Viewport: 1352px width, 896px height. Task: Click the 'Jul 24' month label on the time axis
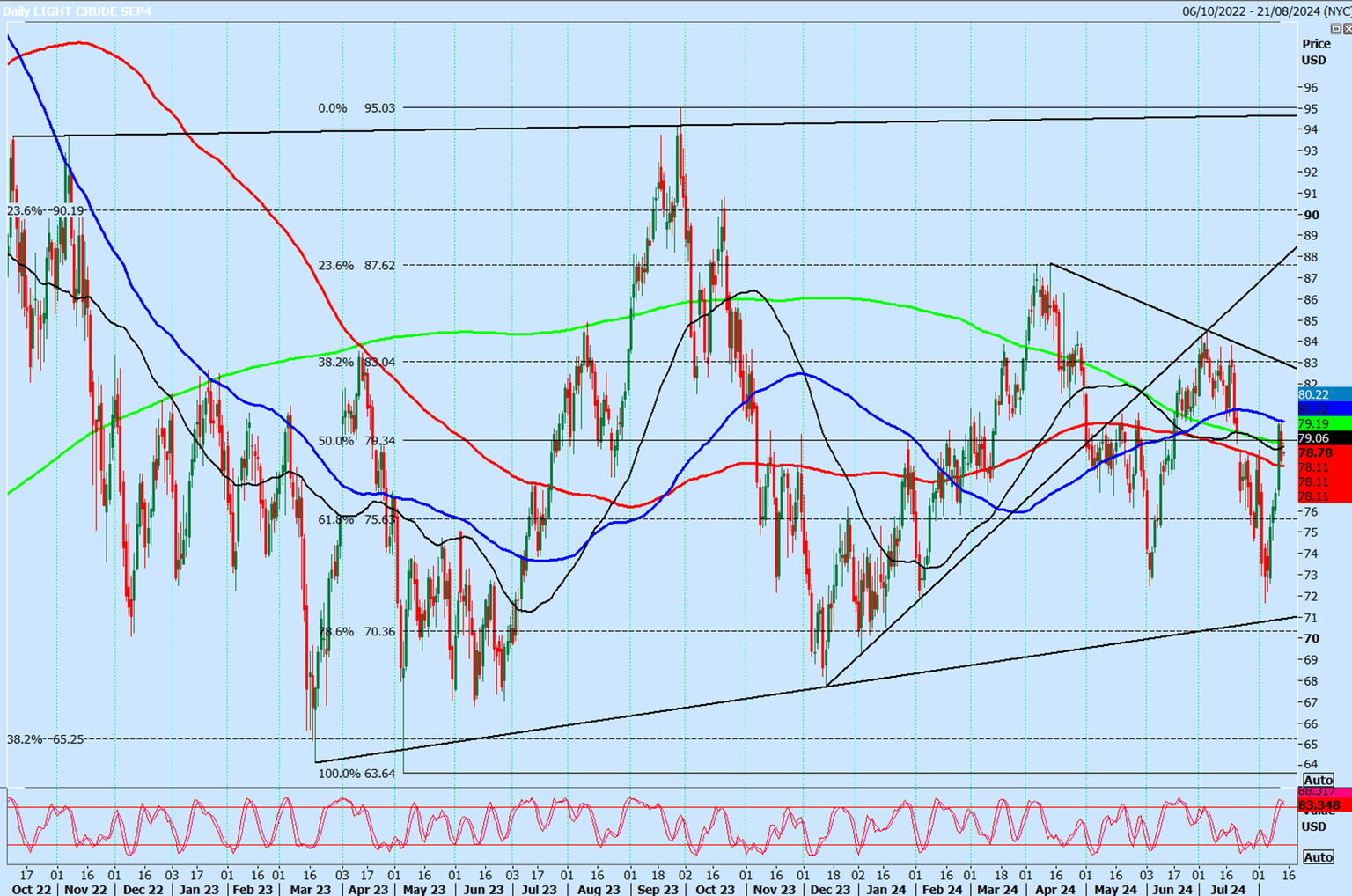click(1226, 889)
